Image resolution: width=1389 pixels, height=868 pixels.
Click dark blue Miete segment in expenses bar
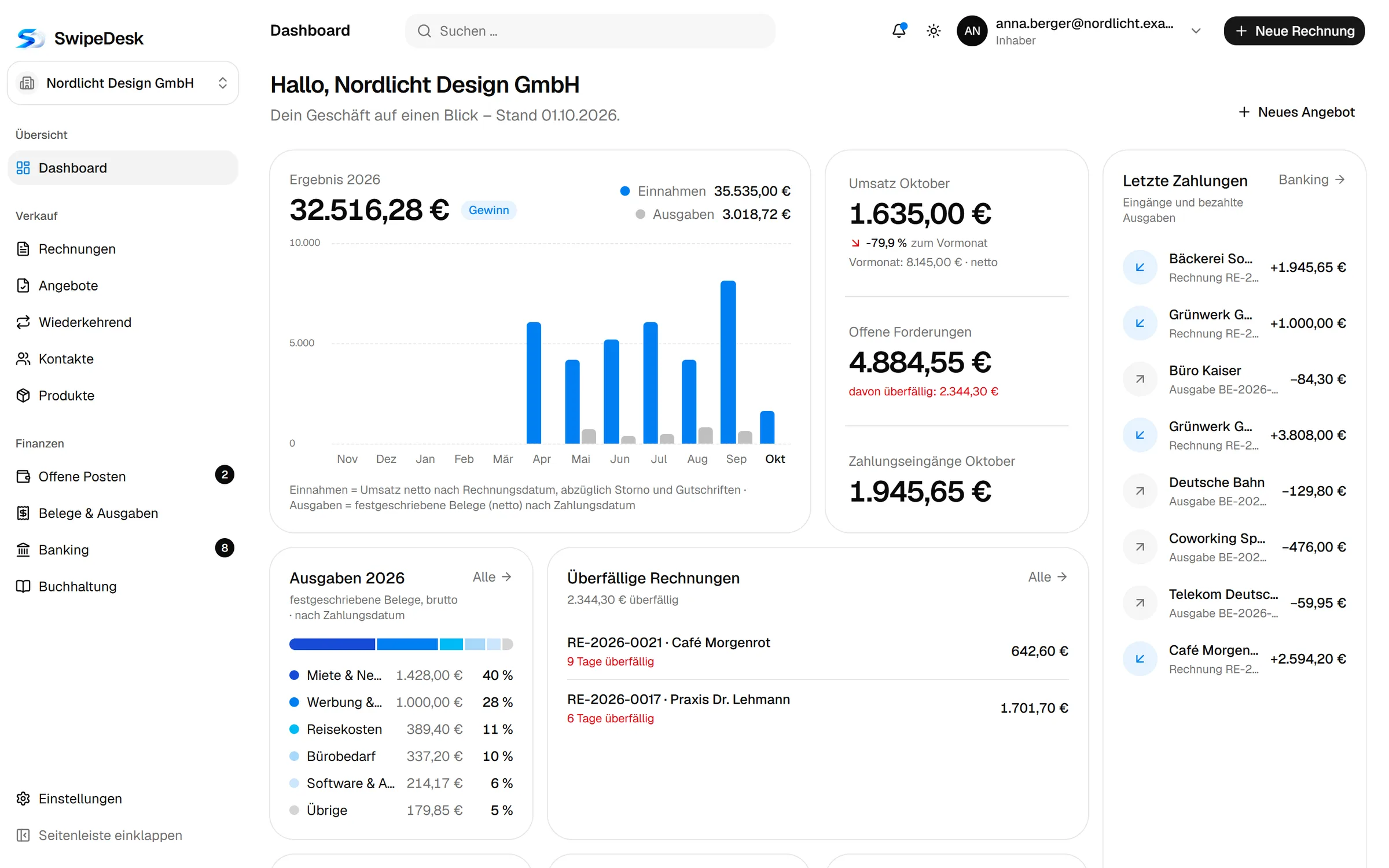click(x=332, y=644)
